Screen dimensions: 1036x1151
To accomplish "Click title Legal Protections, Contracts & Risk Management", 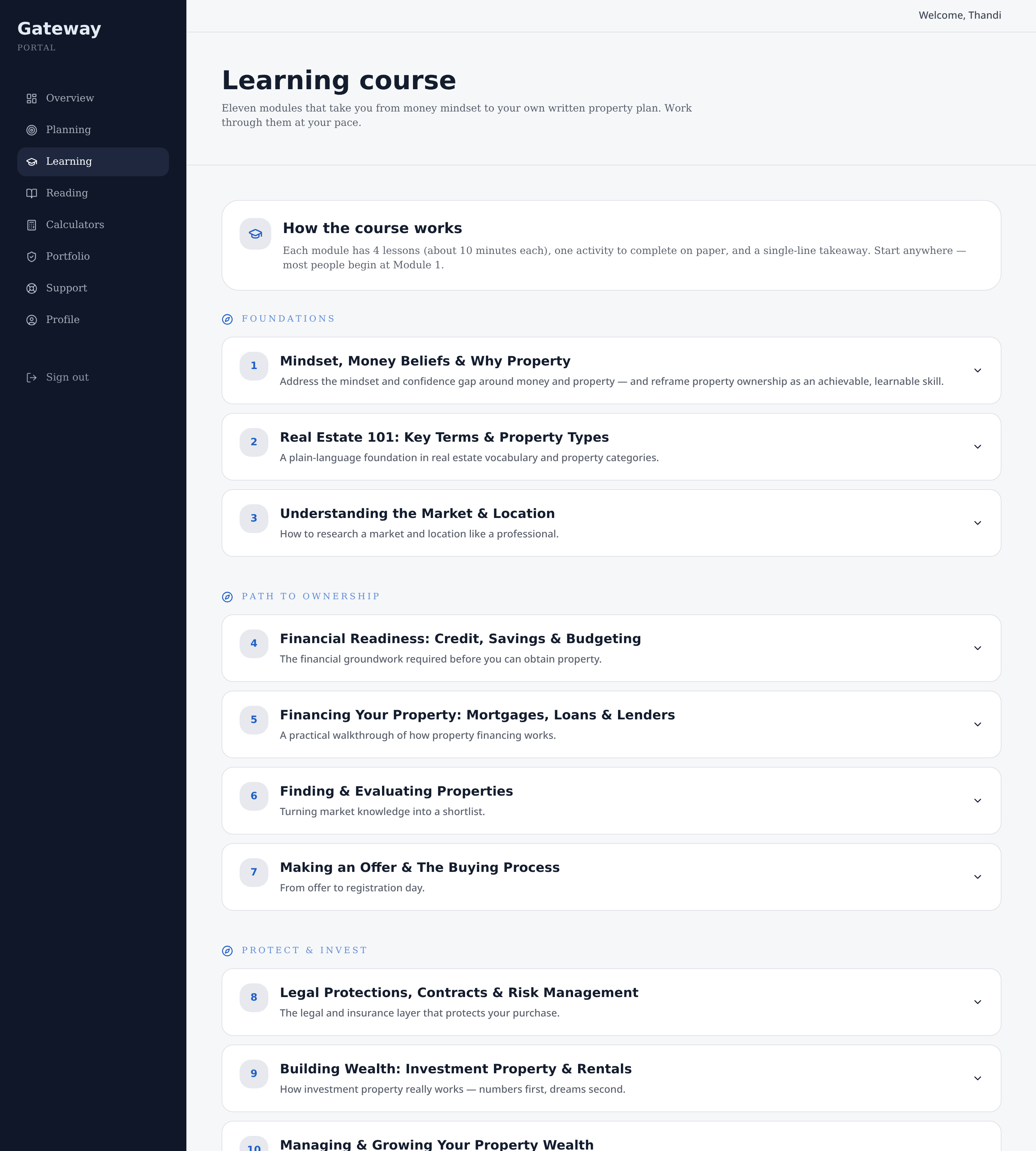I will point(459,993).
